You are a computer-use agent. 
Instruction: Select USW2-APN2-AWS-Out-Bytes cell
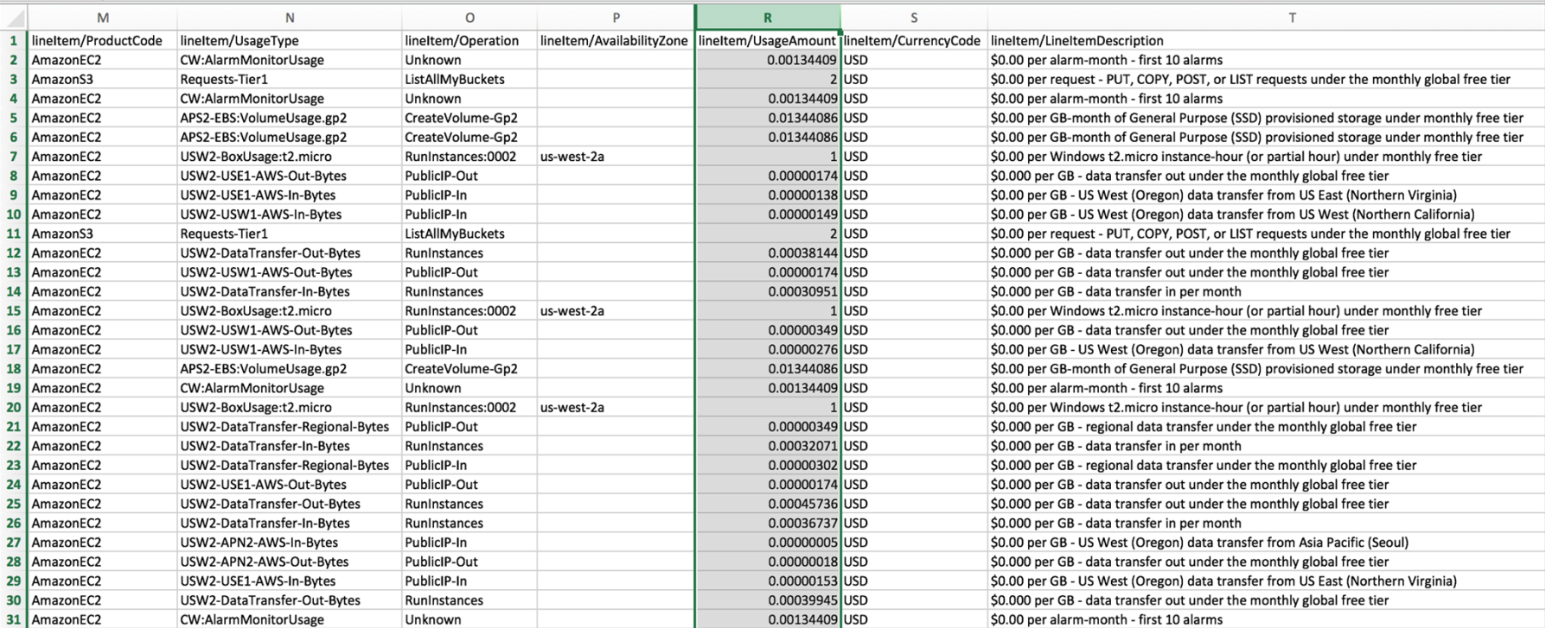[289, 561]
